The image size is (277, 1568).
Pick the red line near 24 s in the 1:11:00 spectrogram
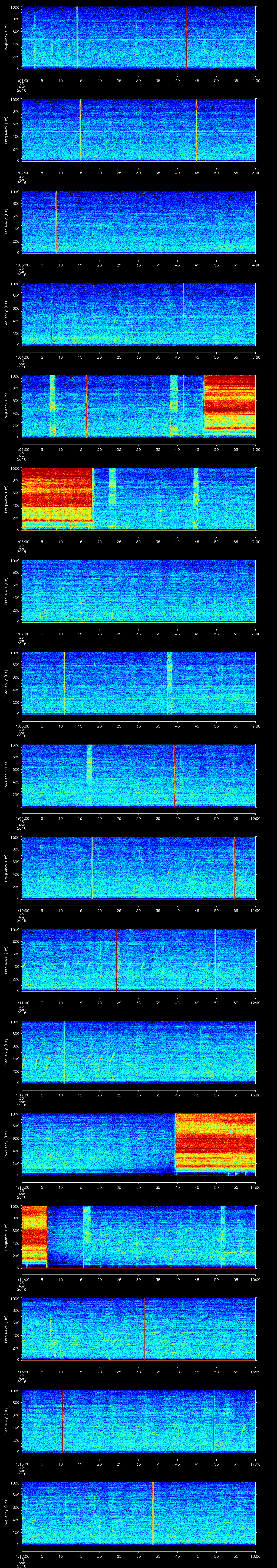(116, 960)
